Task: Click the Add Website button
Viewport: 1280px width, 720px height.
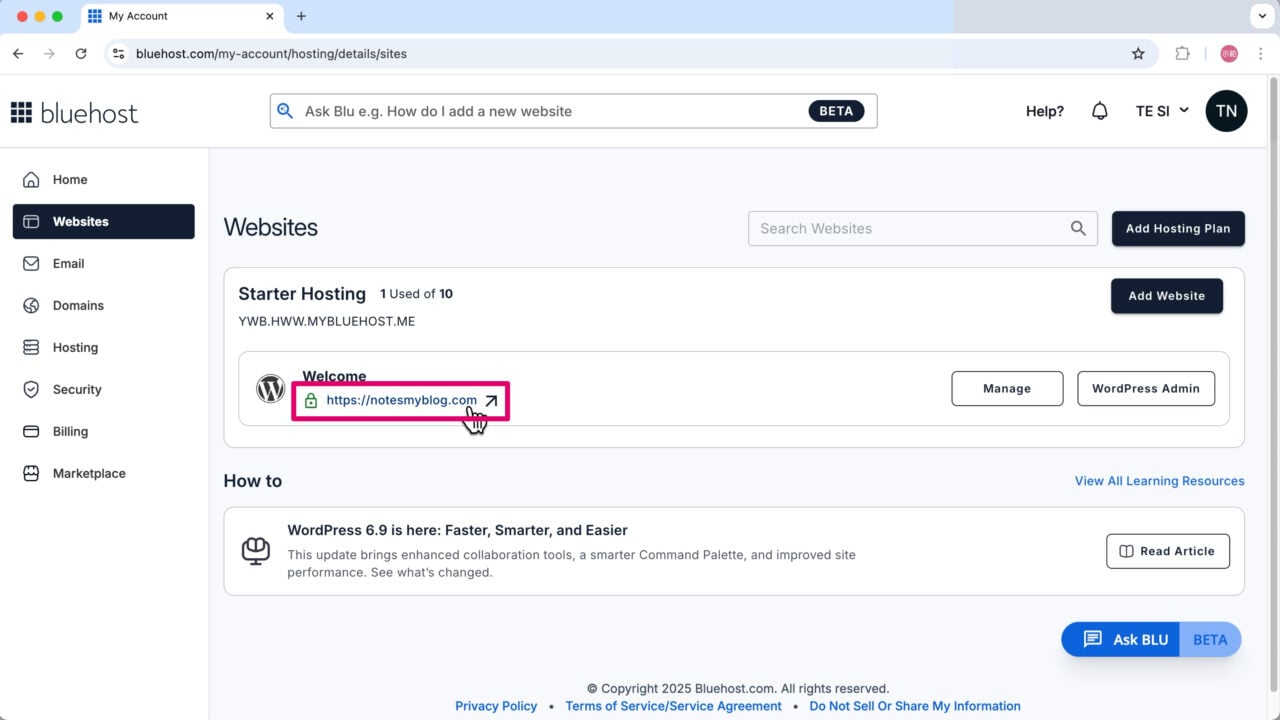Action: click(x=1166, y=296)
